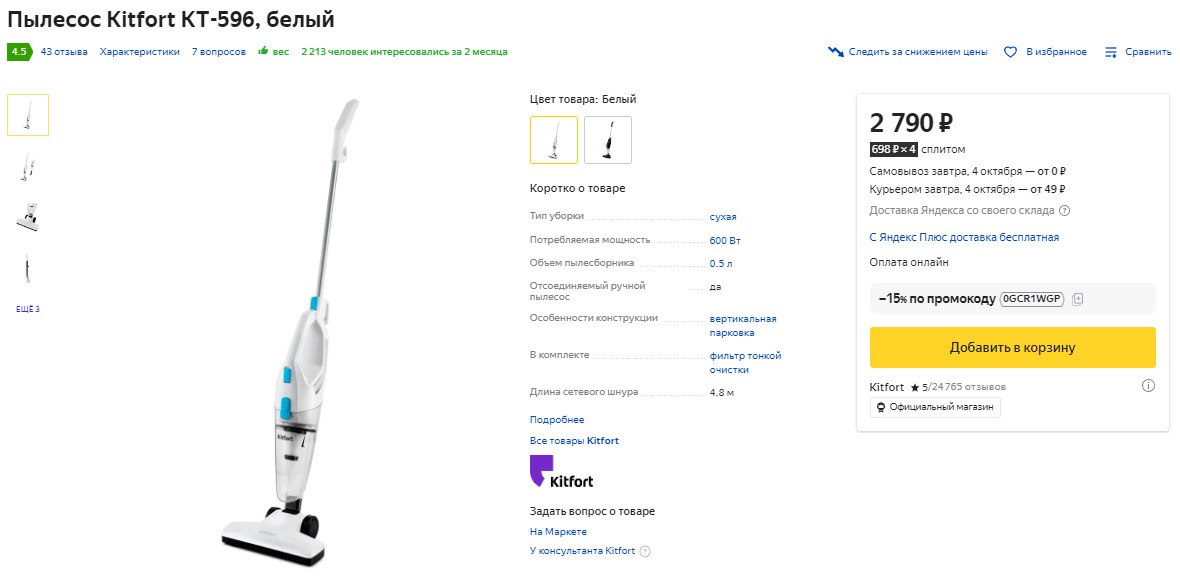Click help icon next to Kitfort consultant
This screenshot has height=581, width=1180.
(645, 551)
